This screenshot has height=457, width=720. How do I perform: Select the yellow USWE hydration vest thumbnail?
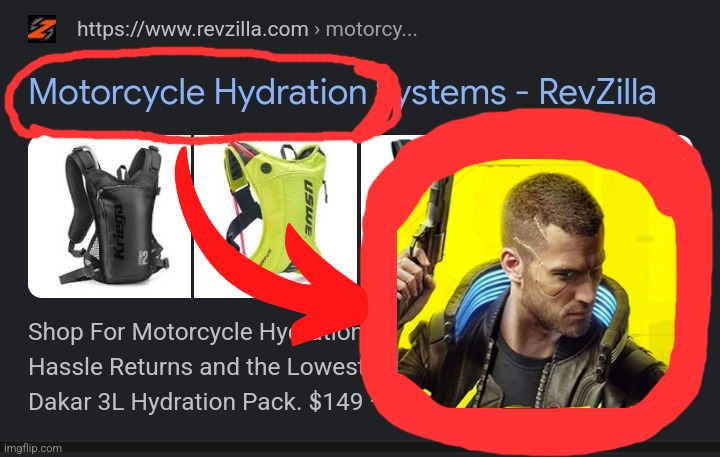pos(276,217)
